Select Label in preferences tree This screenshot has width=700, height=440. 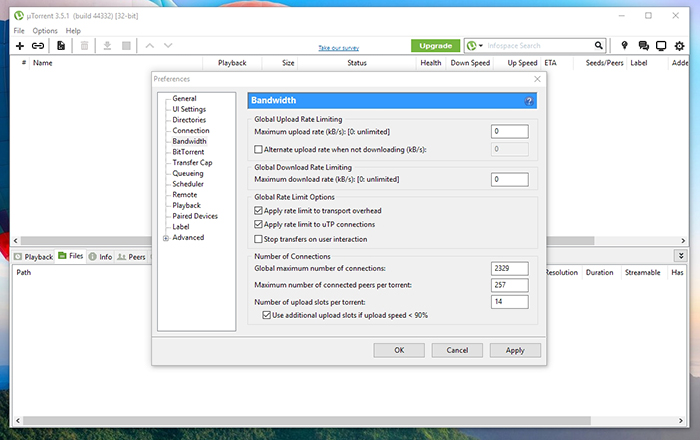point(181,227)
